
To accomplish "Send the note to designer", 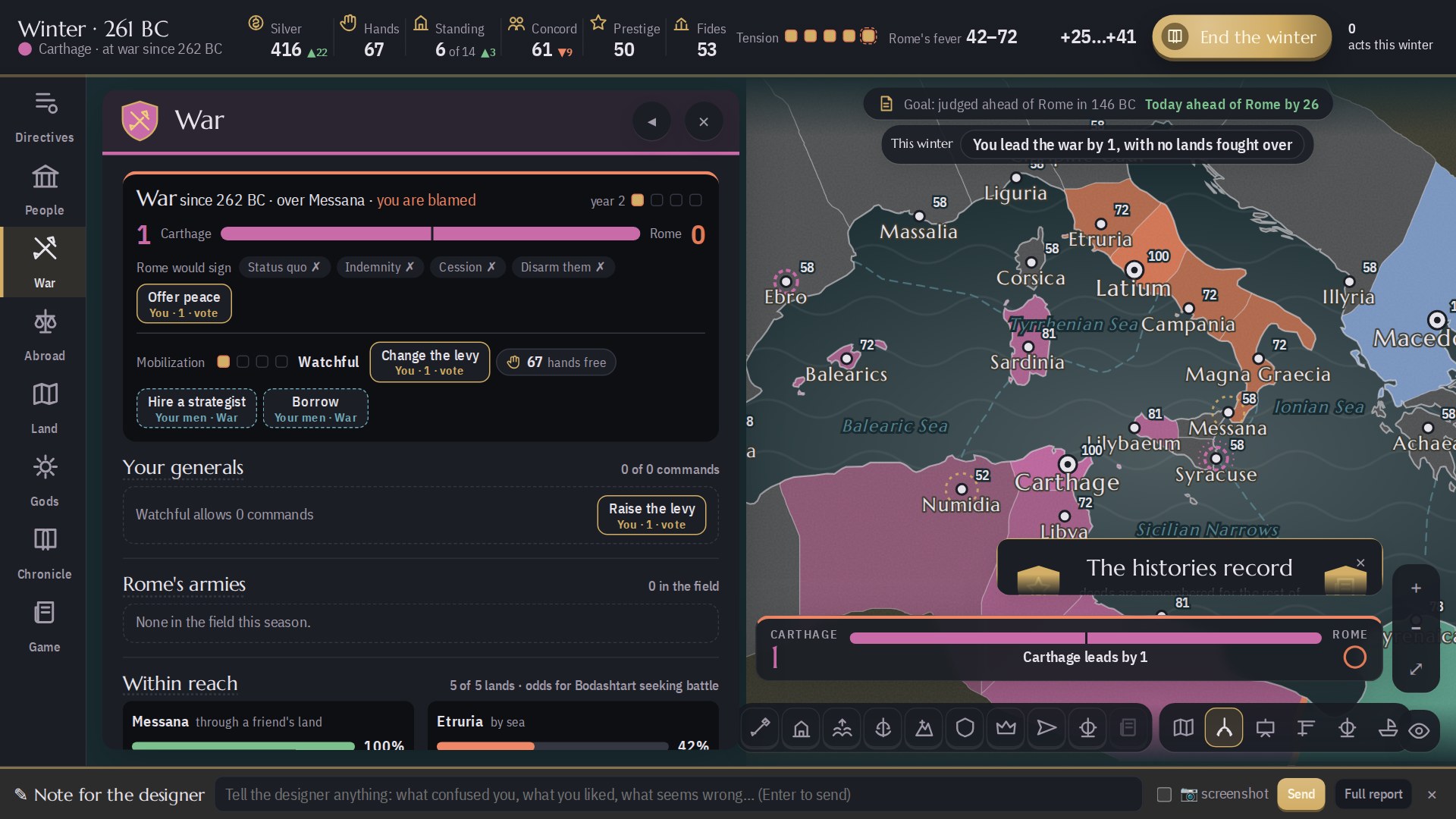I will (x=1301, y=794).
